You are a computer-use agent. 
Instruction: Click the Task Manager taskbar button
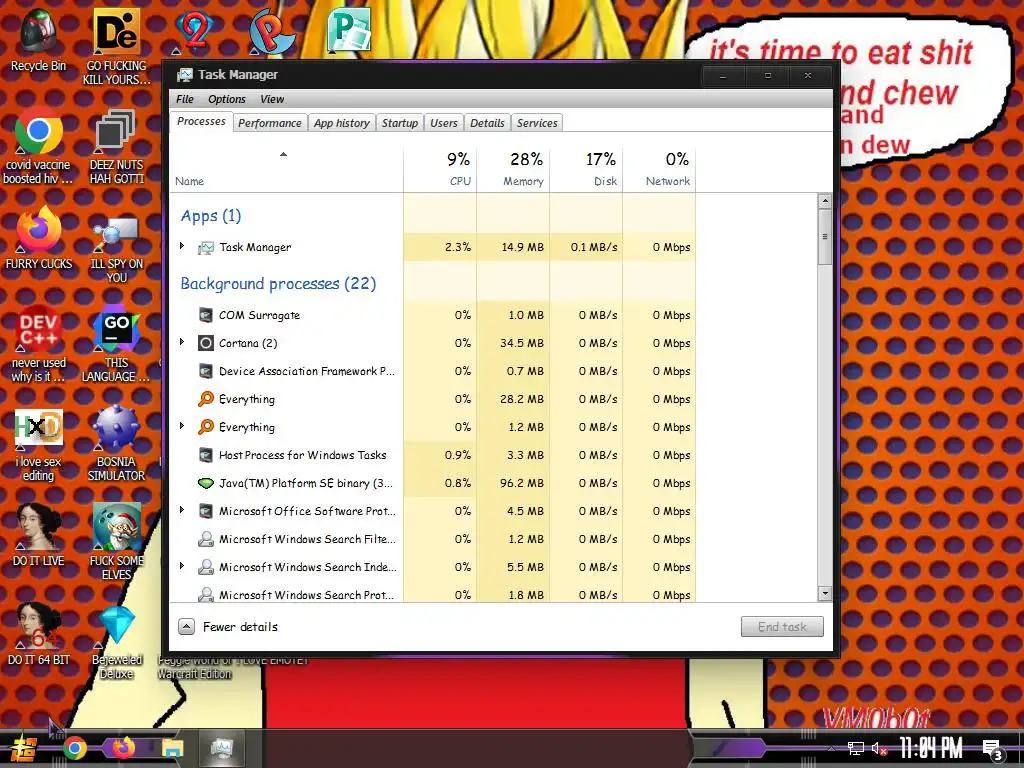tap(222, 748)
